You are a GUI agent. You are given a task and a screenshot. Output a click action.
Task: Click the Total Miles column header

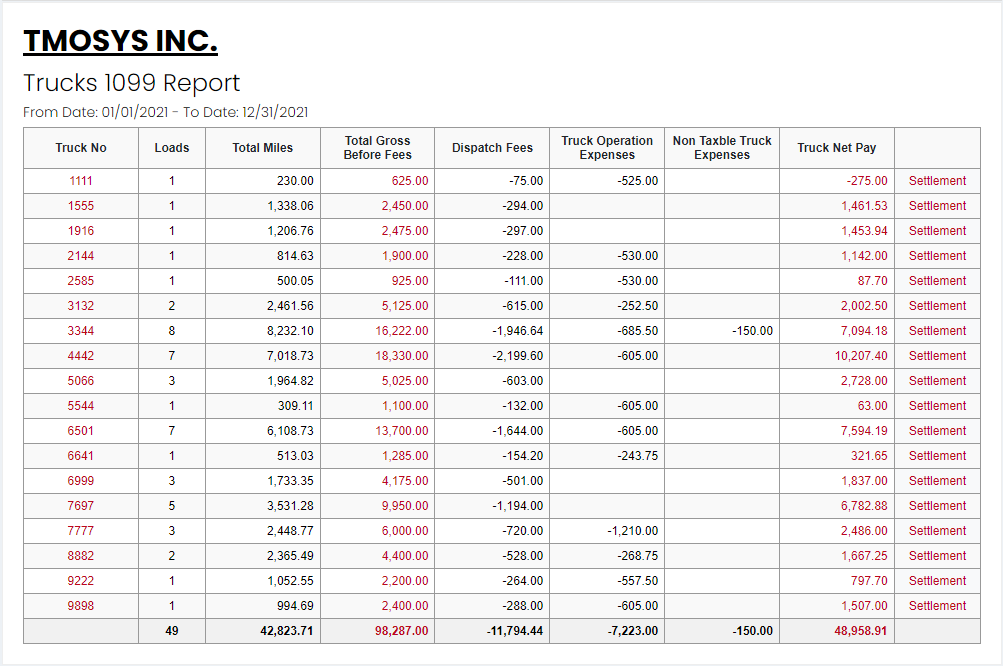click(262, 148)
